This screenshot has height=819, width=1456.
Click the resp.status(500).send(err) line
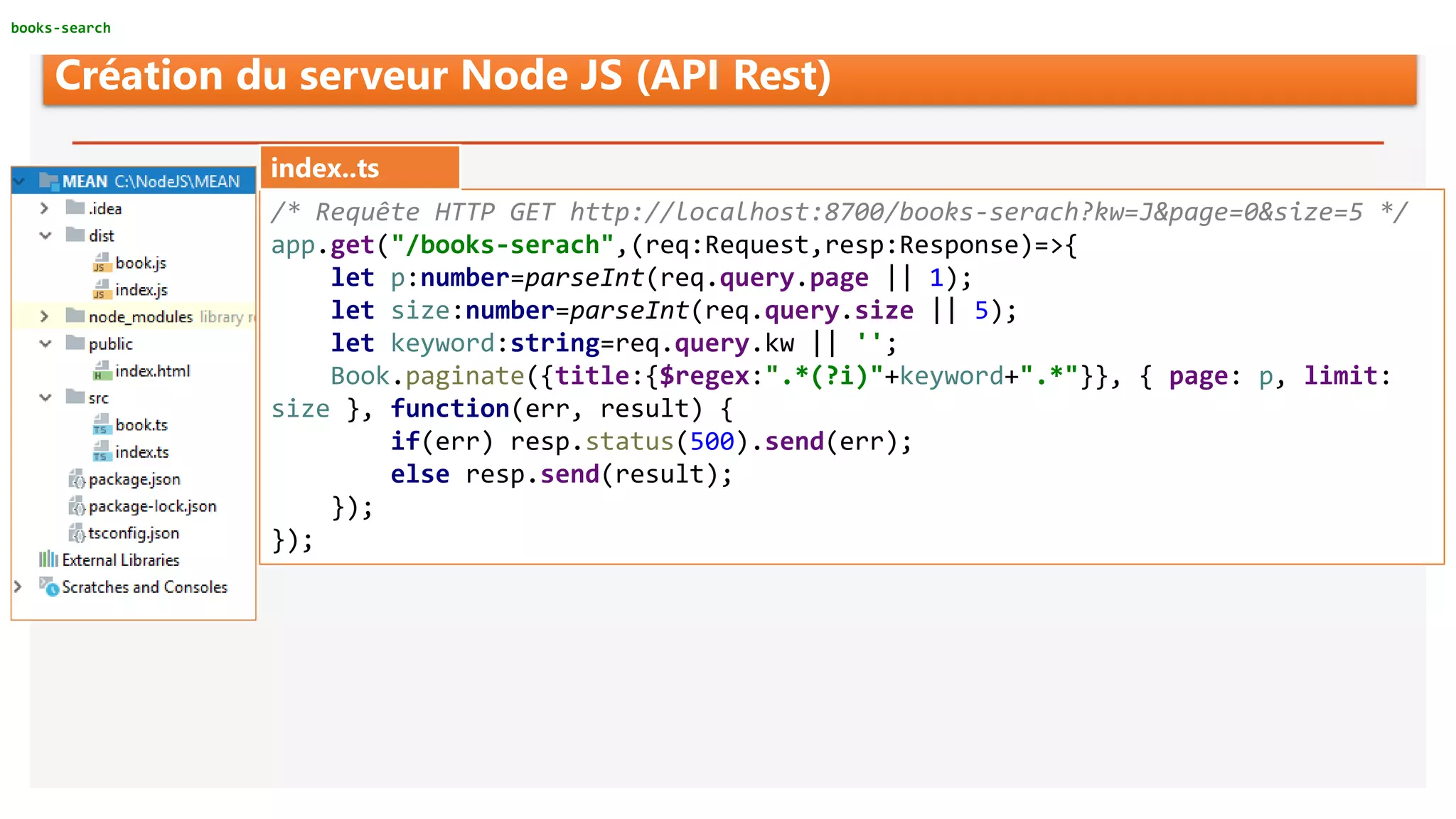(x=651, y=441)
